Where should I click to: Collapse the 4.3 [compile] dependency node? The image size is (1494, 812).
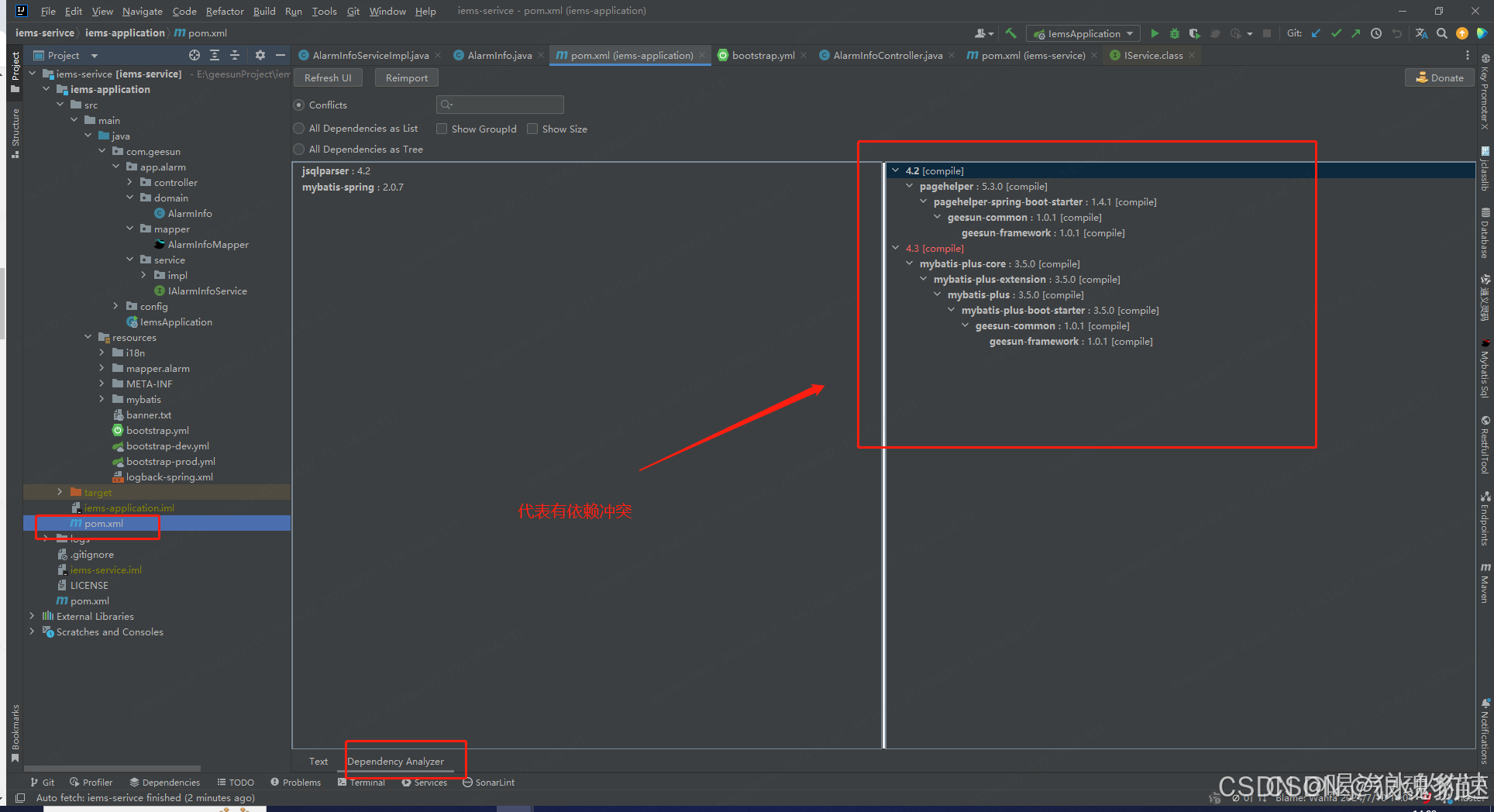(x=896, y=248)
